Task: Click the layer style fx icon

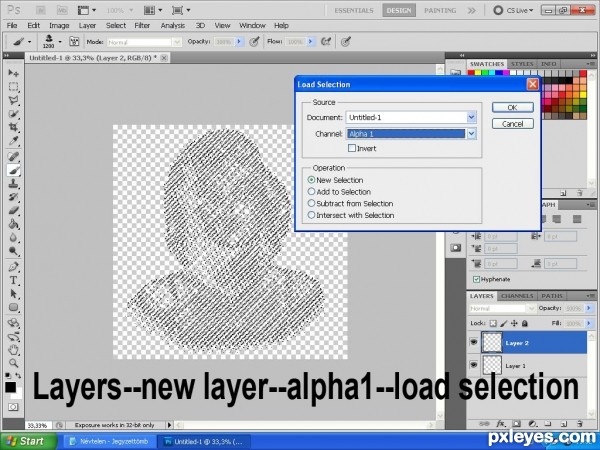Action: click(x=501, y=424)
